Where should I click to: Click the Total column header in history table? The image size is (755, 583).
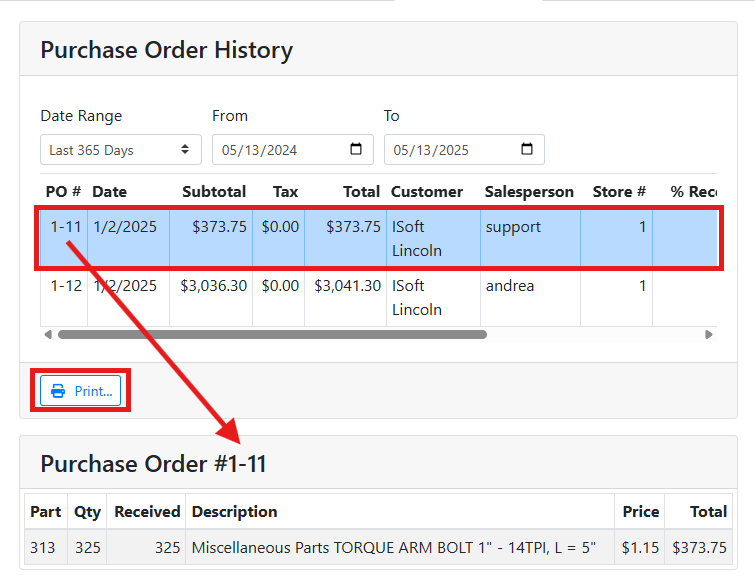pos(361,191)
